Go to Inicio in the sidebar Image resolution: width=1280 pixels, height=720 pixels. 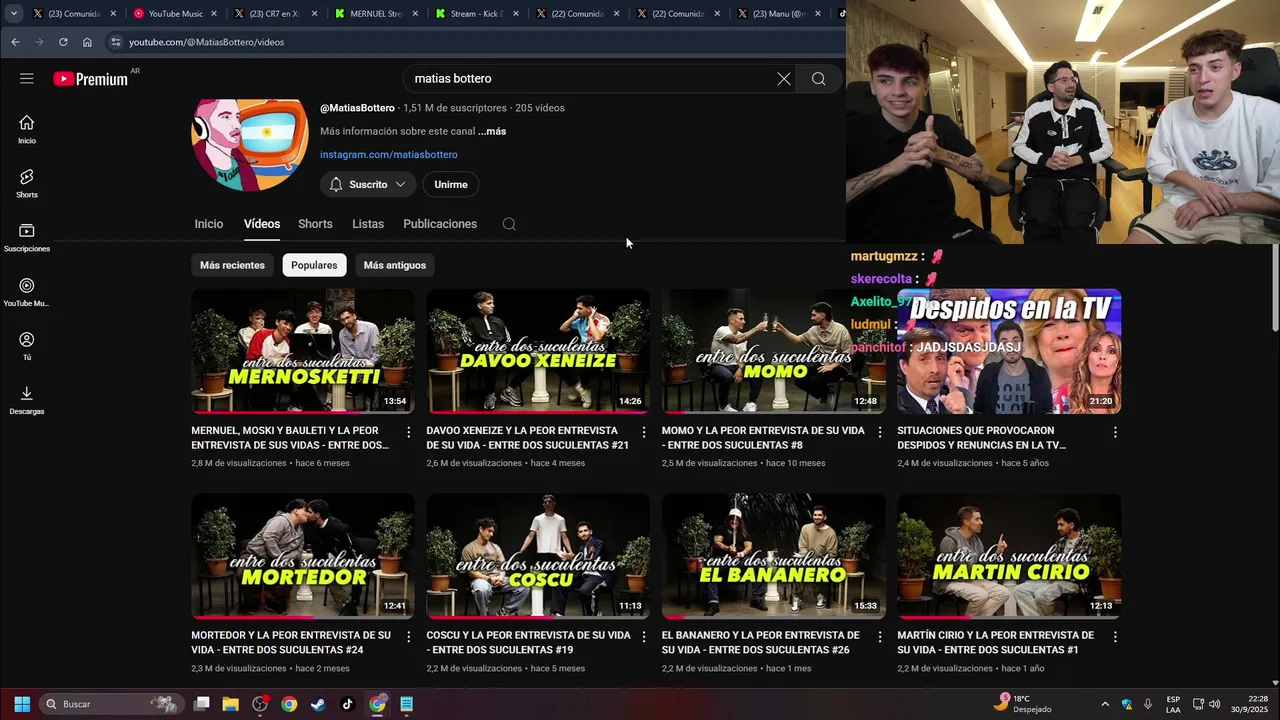pyautogui.click(x=27, y=129)
